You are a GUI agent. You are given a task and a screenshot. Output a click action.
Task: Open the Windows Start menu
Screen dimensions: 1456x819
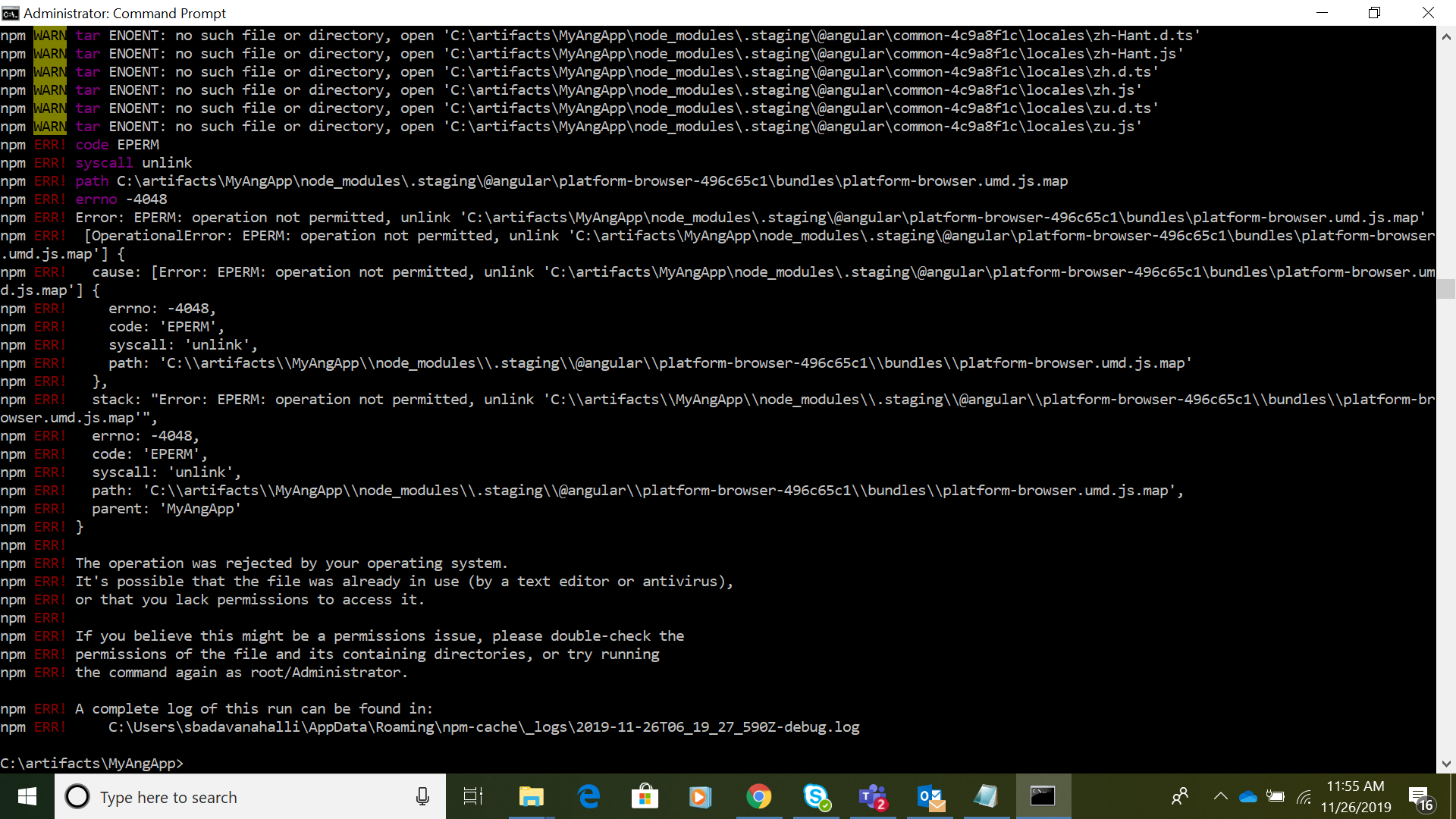tap(27, 797)
